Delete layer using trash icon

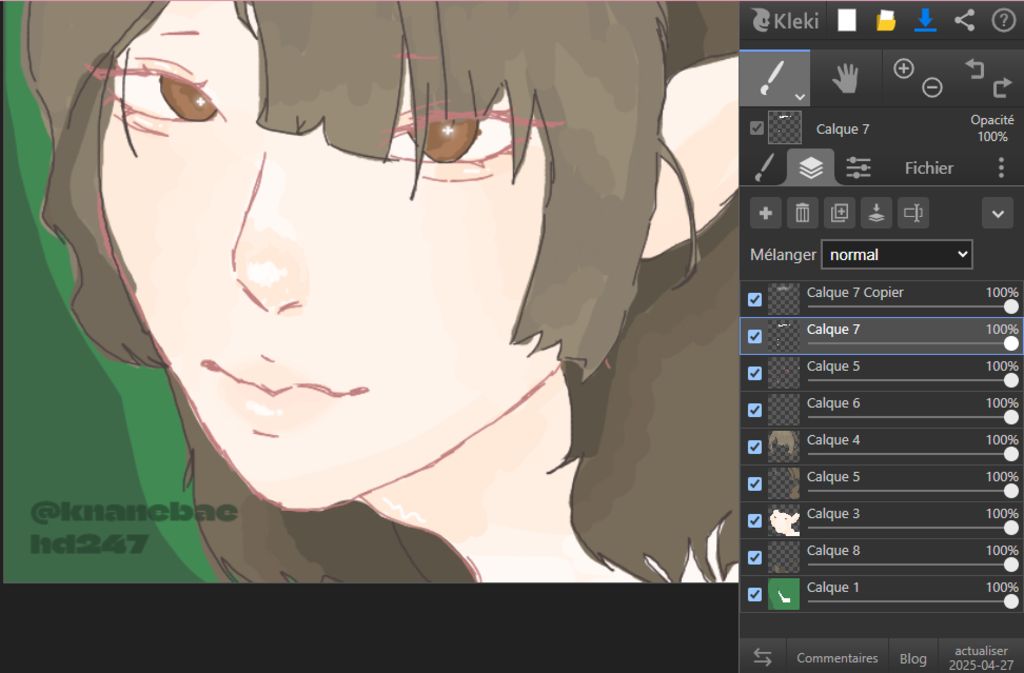[x=802, y=213]
